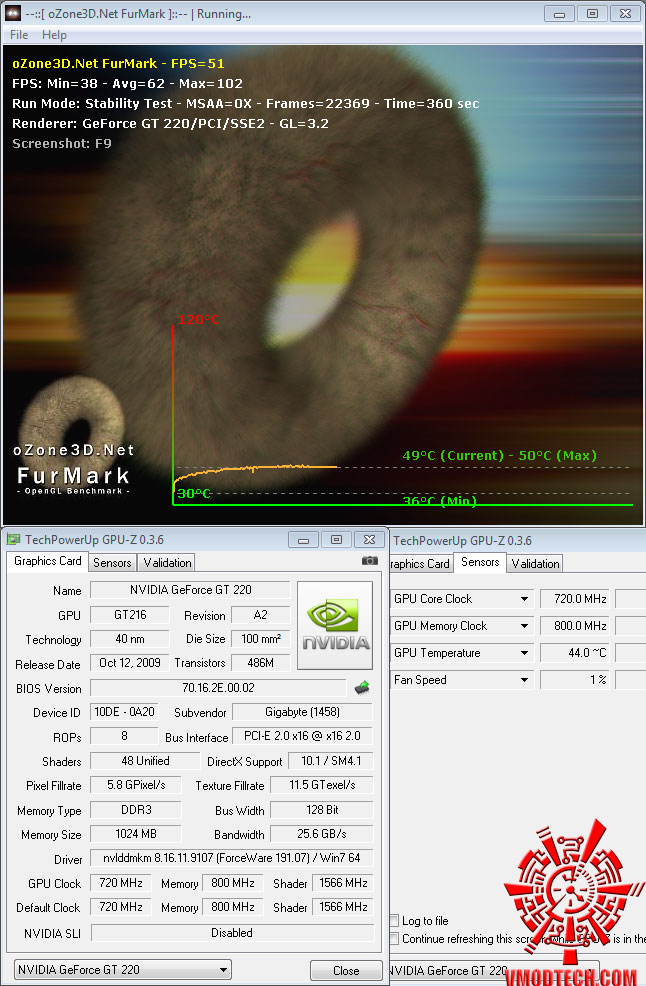Open card selector in right GPU-Z window
The image size is (646, 986).
point(493,970)
